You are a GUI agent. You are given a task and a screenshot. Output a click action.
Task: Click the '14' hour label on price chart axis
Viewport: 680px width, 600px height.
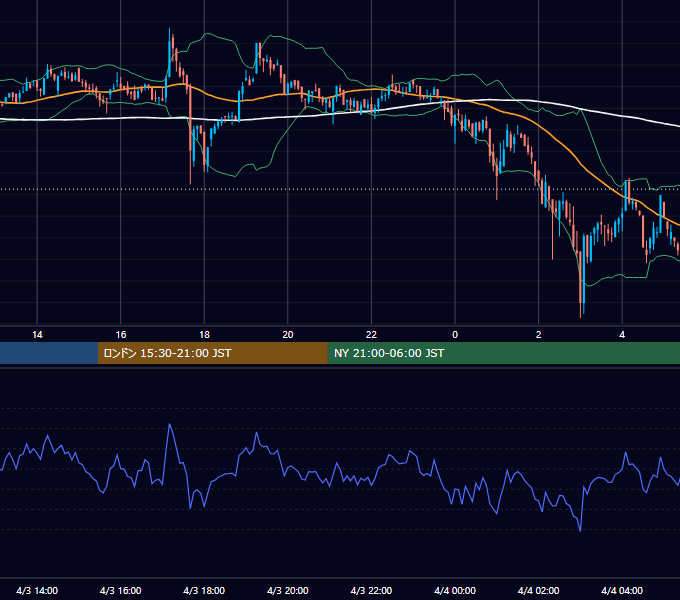[37, 335]
